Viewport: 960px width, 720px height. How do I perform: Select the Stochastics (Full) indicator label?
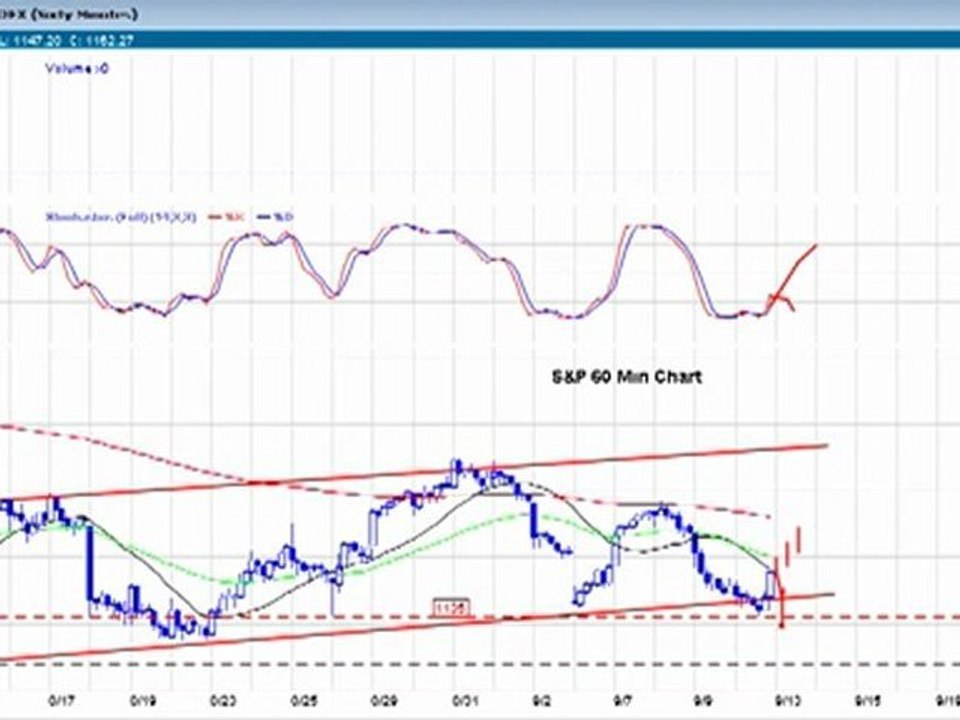point(121,217)
